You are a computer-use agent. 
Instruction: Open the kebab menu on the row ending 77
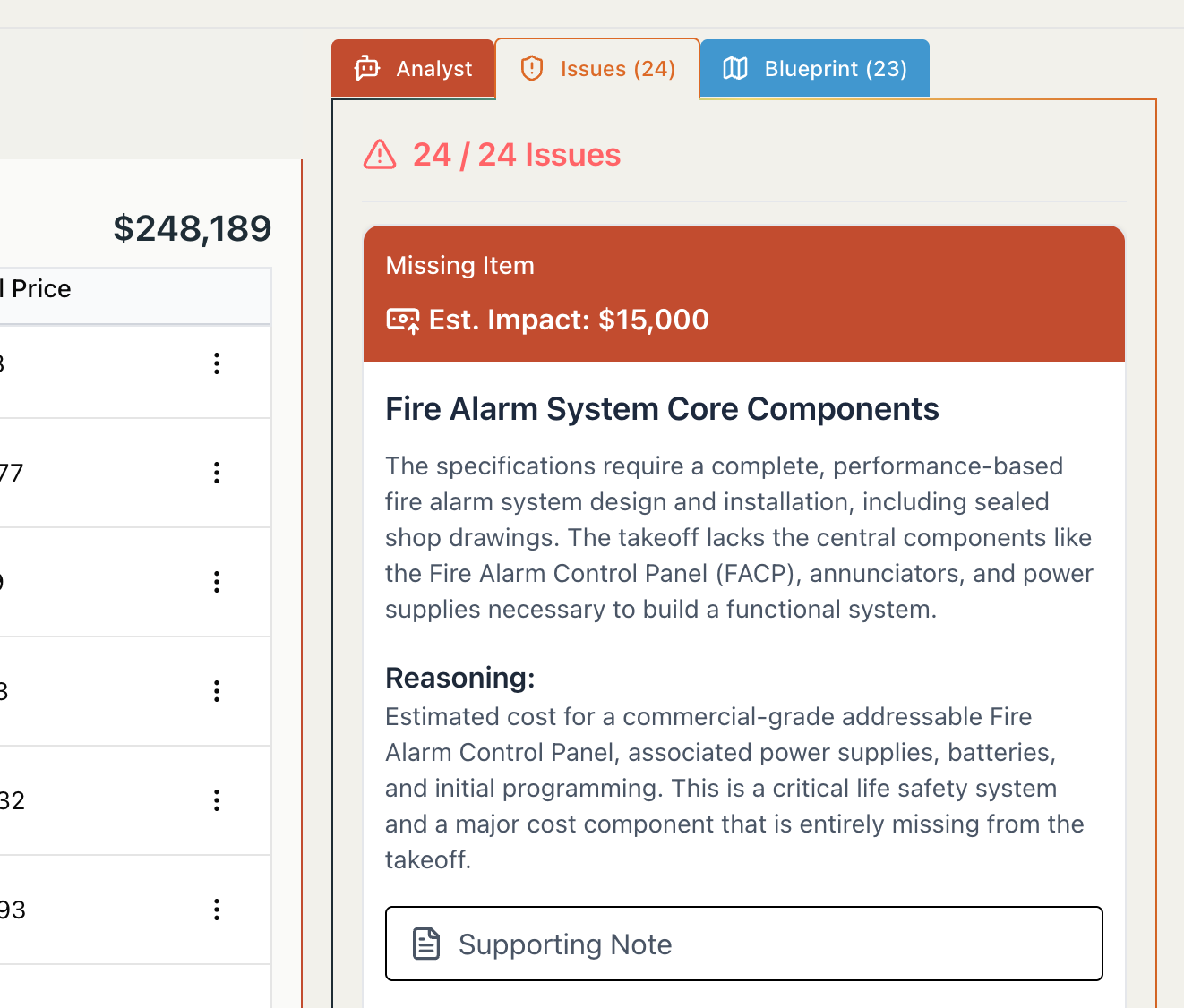(217, 473)
